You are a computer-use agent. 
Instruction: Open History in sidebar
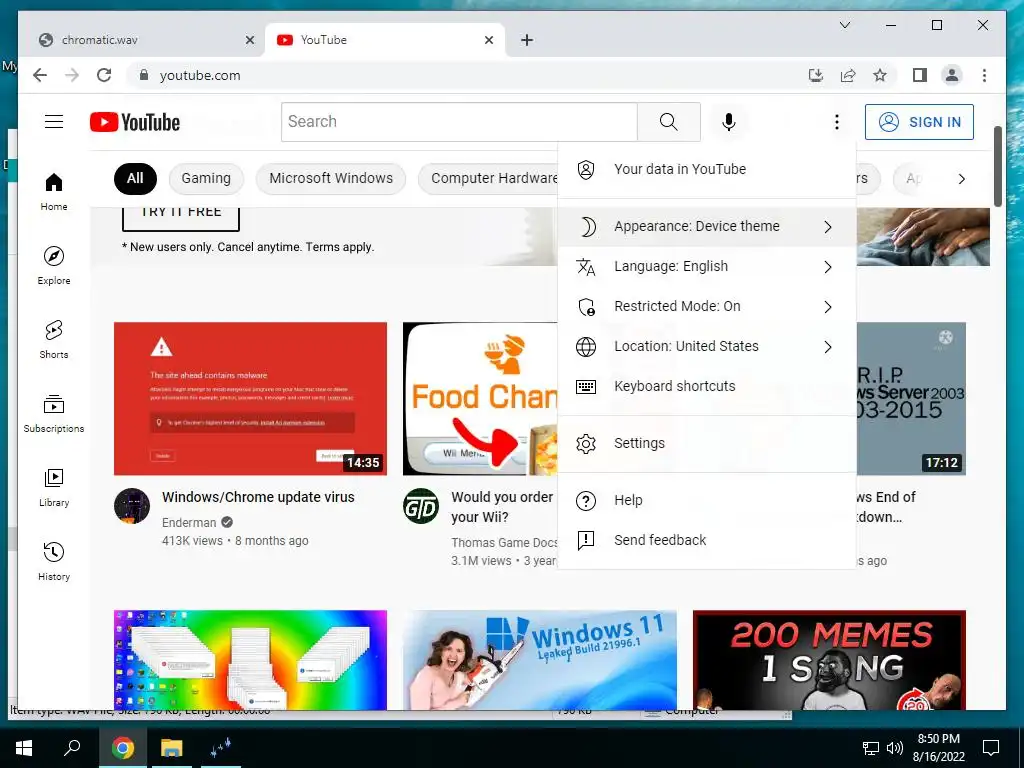click(54, 562)
